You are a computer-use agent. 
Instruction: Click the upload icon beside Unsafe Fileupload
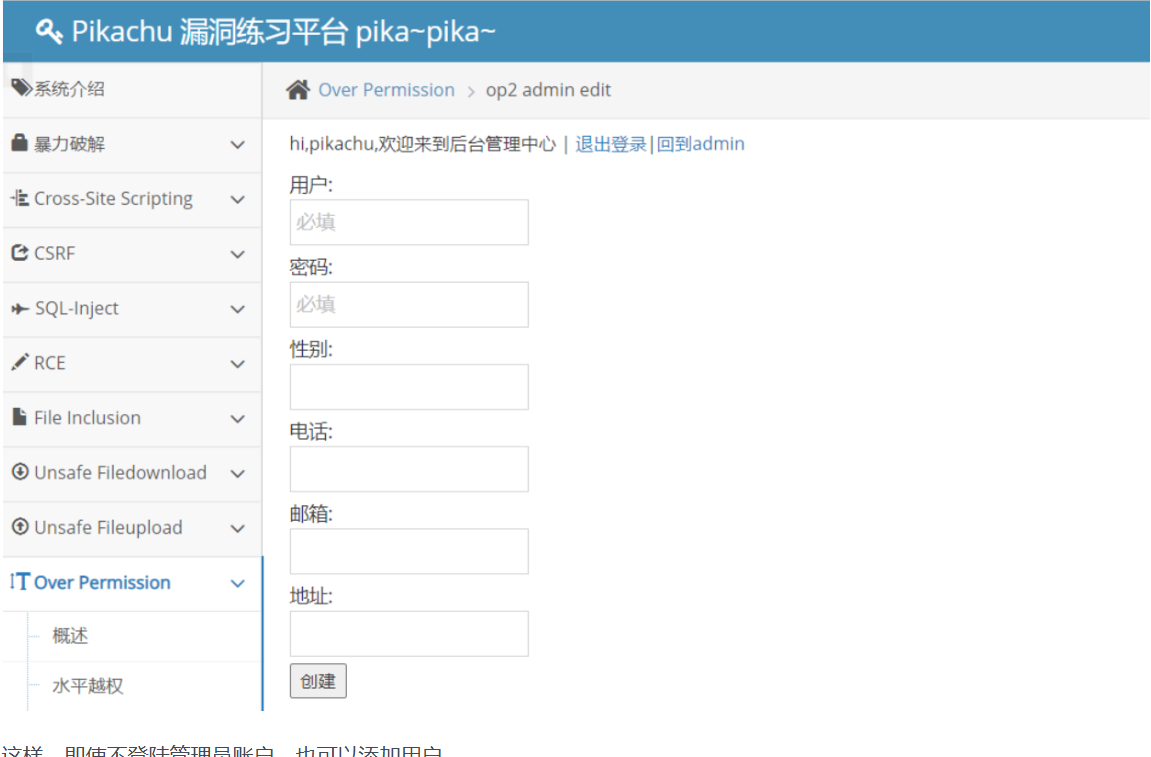click(x=19, y=527)
